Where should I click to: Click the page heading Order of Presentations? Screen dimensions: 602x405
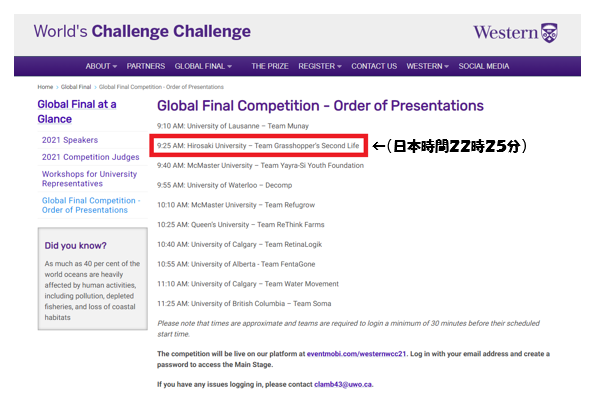[x=320, y=106]
